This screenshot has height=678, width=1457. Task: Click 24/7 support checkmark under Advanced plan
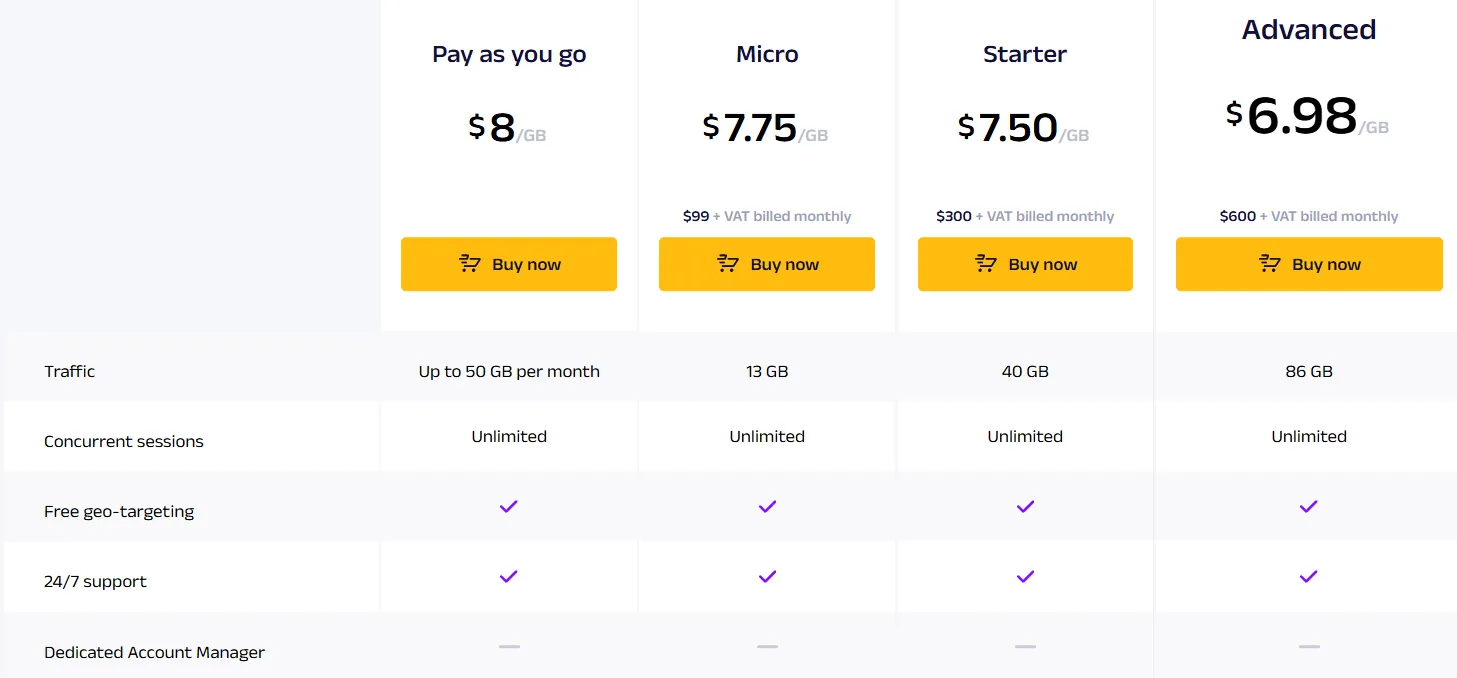pos(1309,577)
